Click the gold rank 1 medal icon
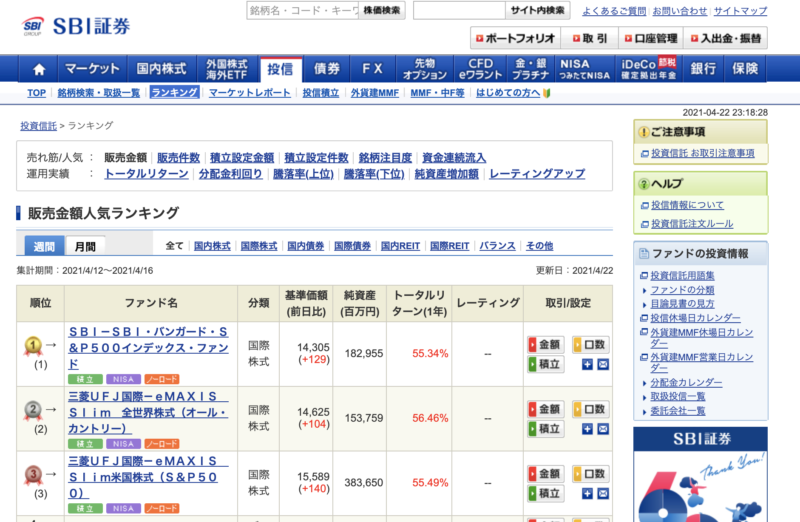The height and width of the screenshot is (522, 800). pyautogui.click(x=33, y=346)
